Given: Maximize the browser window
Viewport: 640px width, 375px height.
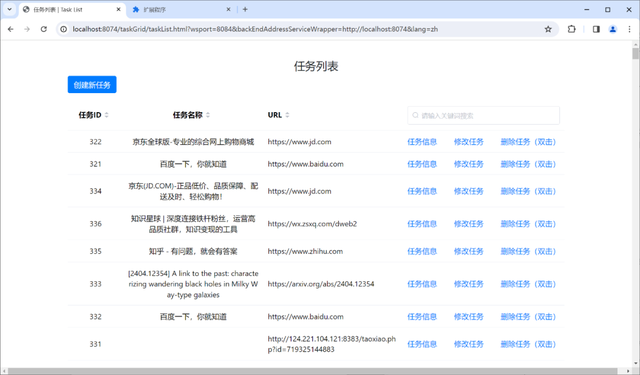Looking at the screenshot, I should (608, 9).
